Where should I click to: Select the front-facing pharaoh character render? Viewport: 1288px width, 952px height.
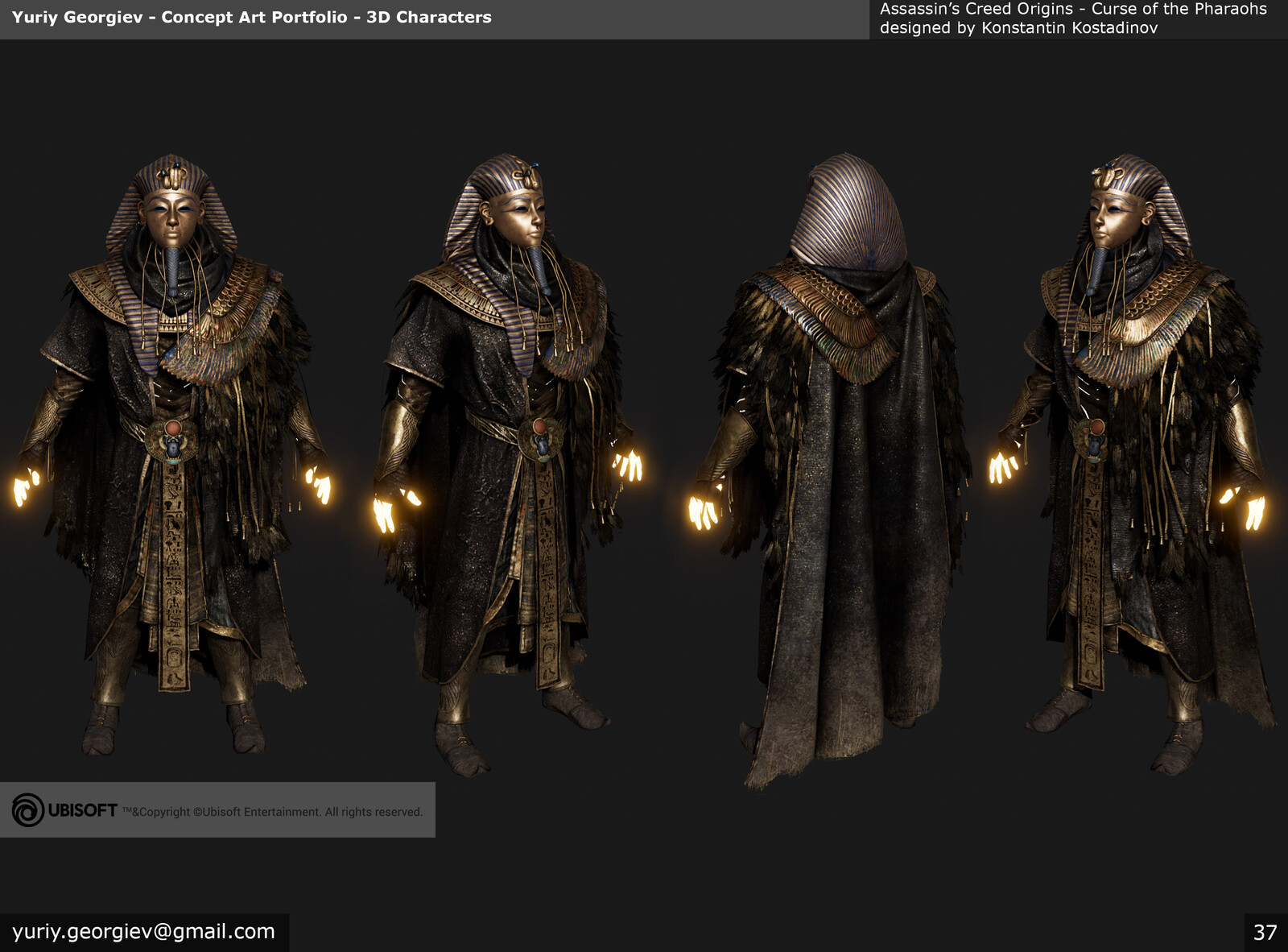click(x=172, y=455)
